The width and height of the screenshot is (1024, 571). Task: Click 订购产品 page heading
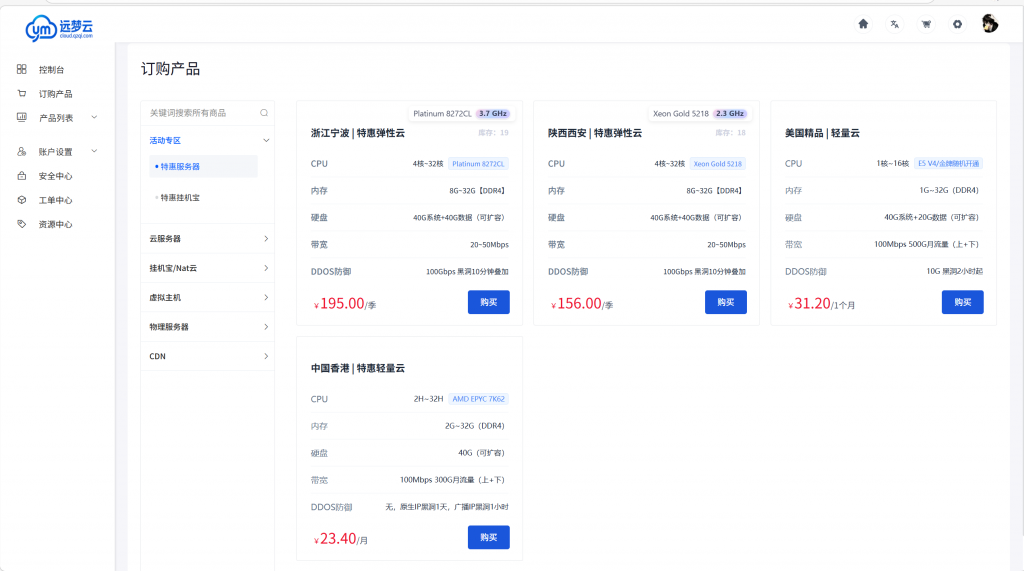tap(170, 69)
